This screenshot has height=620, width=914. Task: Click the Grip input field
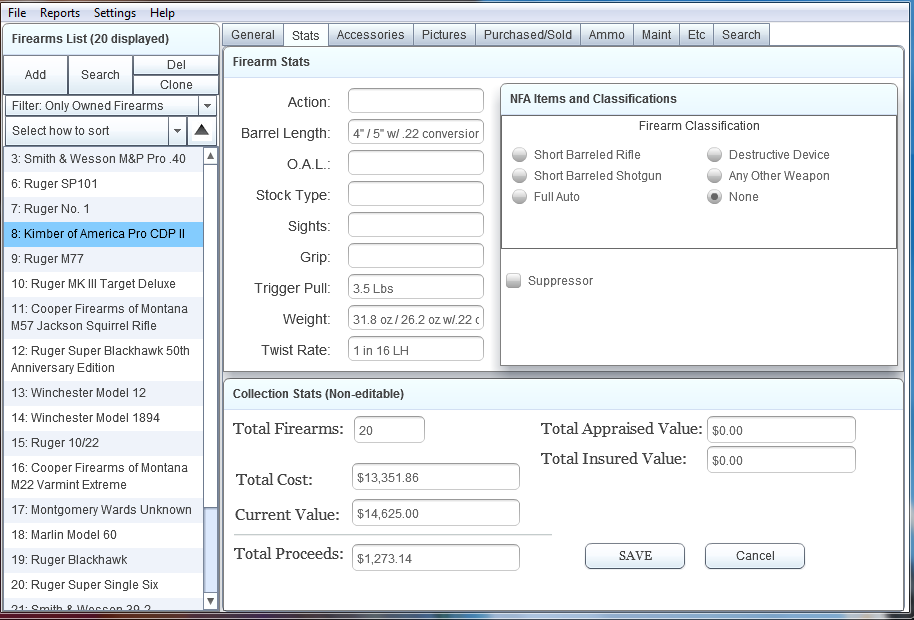click(x=416, y=256)
